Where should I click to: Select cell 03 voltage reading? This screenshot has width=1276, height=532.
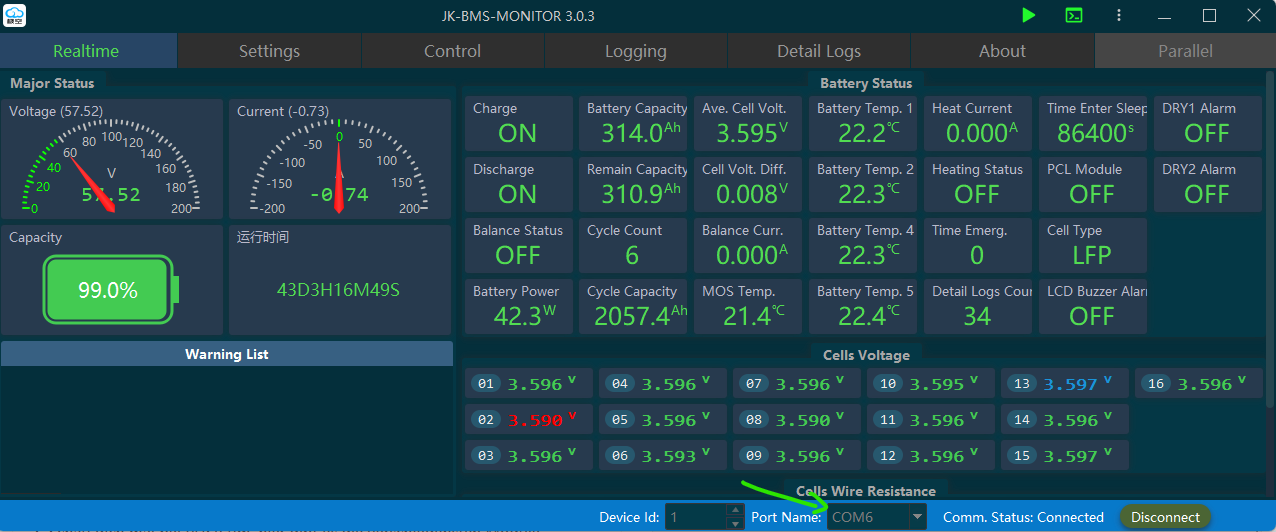529,455
